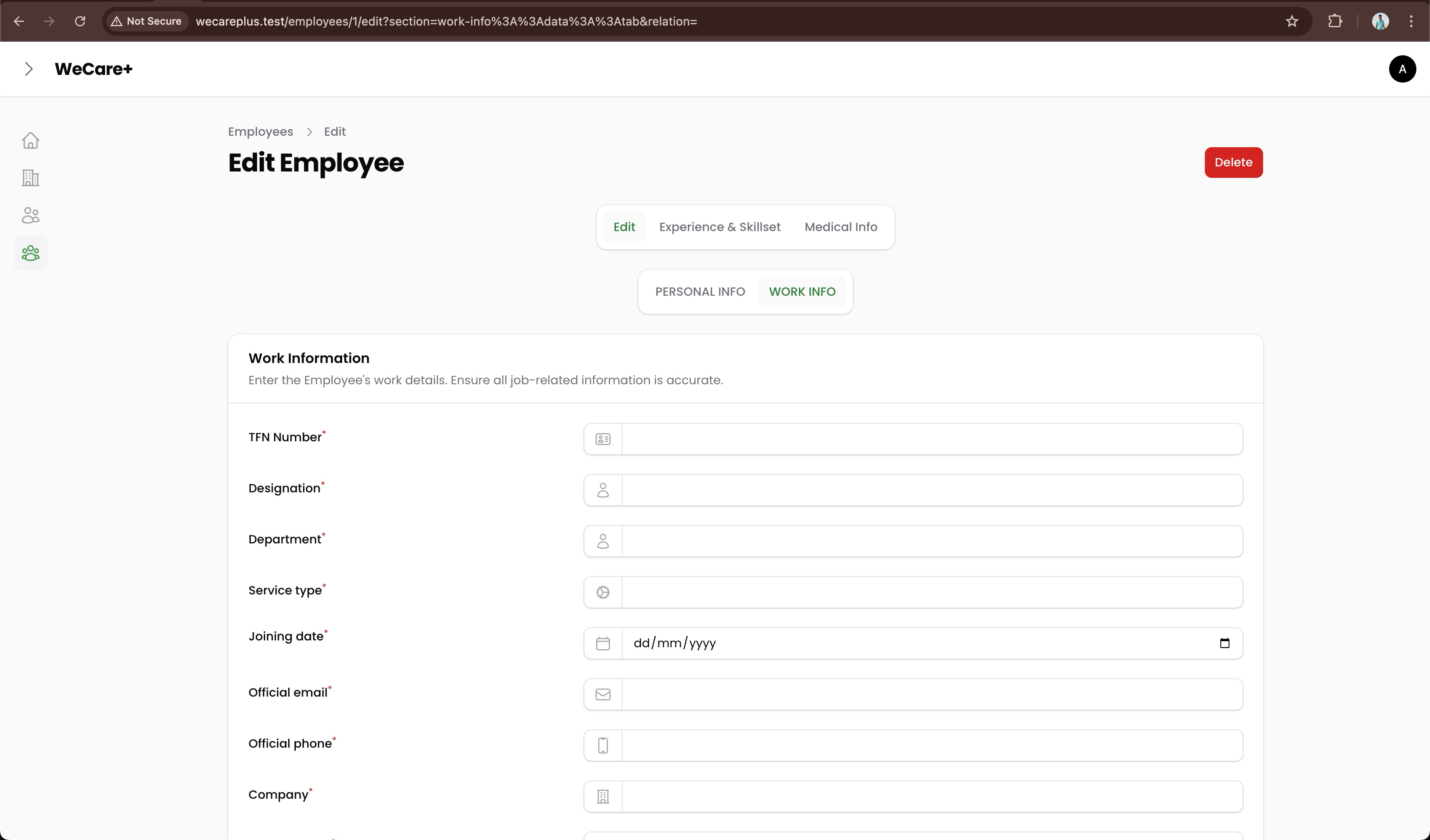Click into the Official email field
The width and height of the screenshot is (1430, 840).
point(931,694)
